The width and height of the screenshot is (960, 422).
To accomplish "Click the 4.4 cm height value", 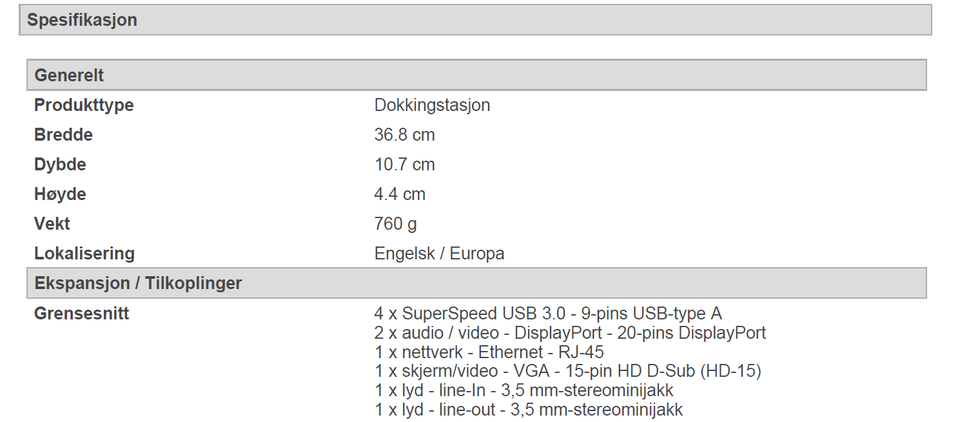I will tap(400, 194).
